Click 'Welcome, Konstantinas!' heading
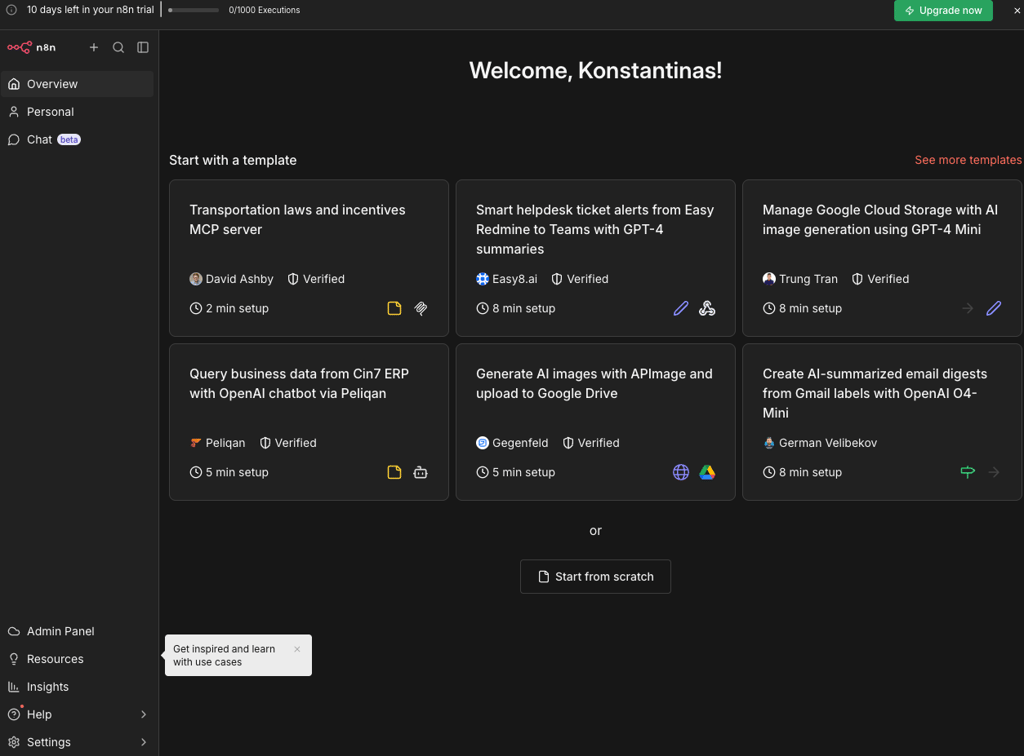The image size is (1024, 756). (x=596, y=71)
